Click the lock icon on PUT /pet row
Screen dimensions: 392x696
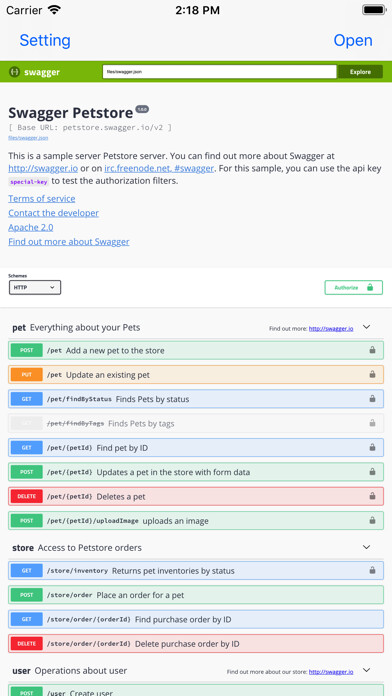(x=372, y=375)
